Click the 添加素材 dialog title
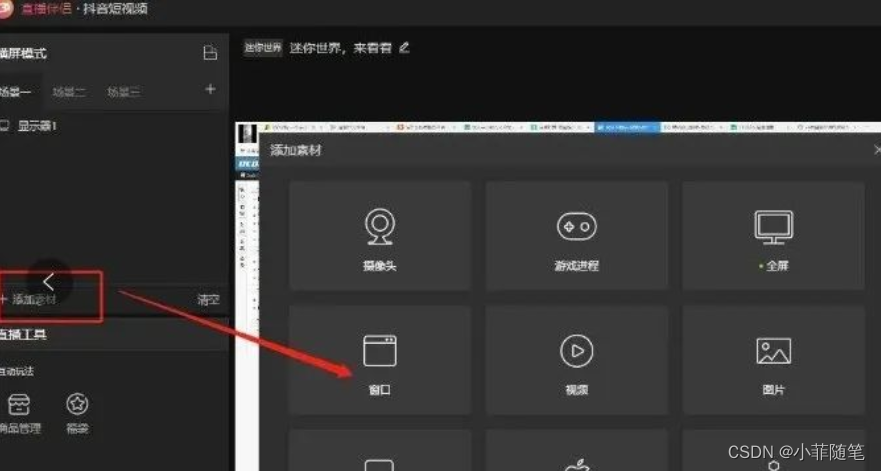This screenshot has width=881, height=471. click(x=296, y=150)
